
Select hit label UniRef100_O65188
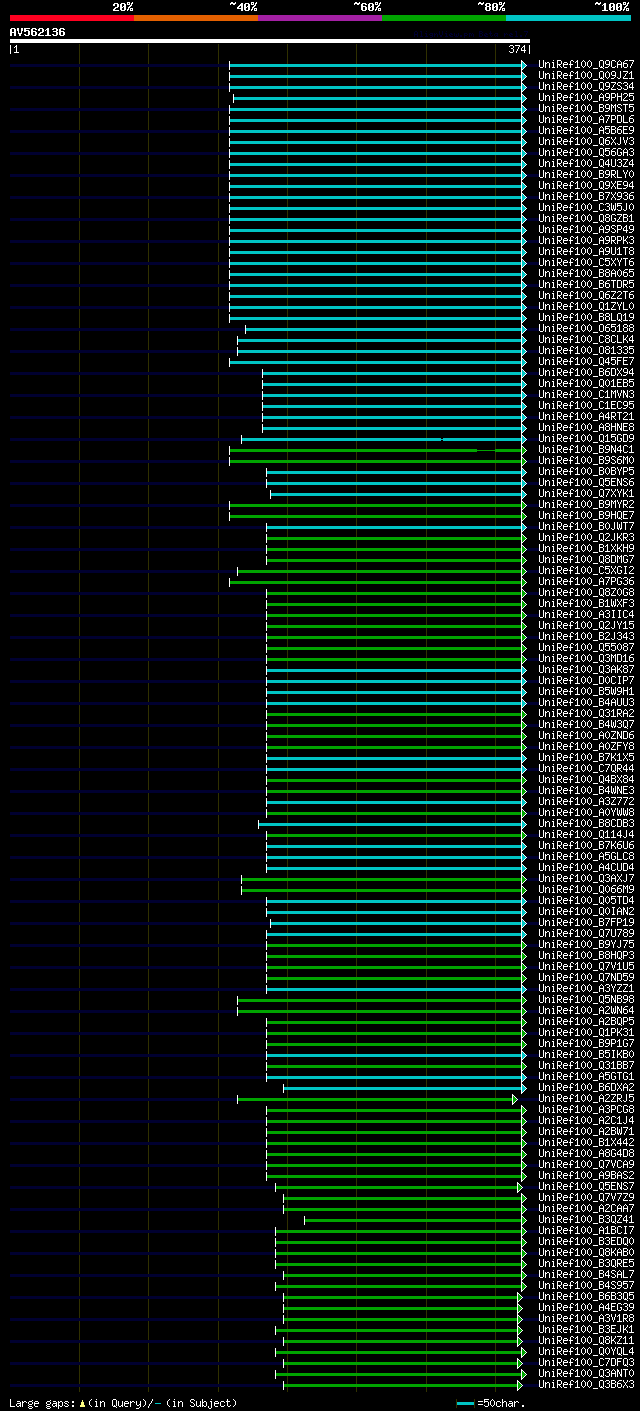586,328
